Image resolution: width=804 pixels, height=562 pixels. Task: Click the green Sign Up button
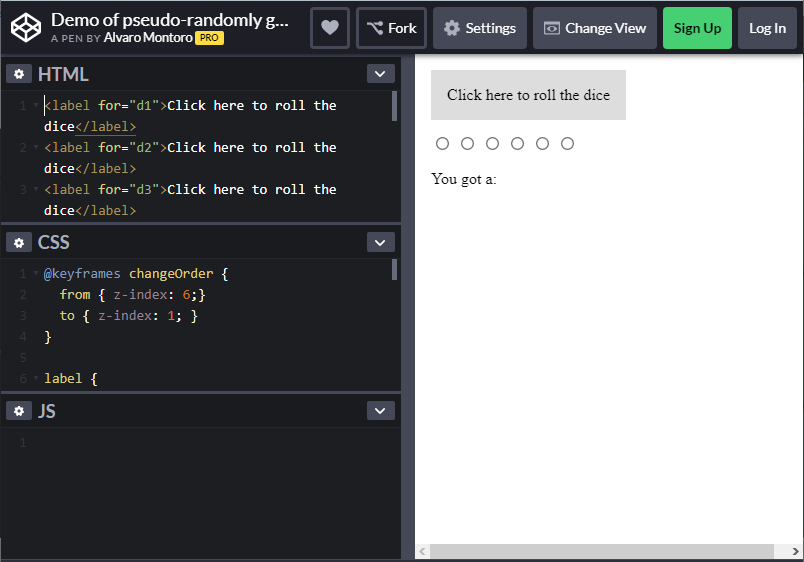(697, 28)
